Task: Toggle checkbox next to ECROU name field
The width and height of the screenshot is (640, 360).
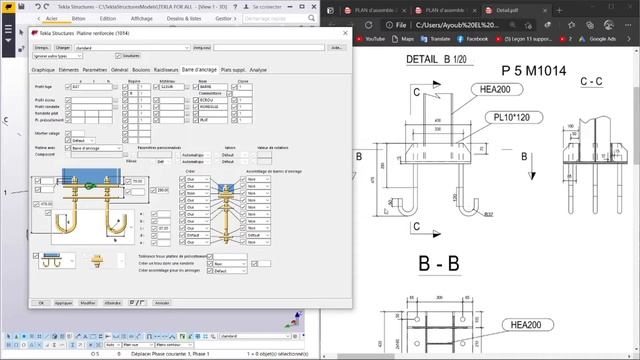Action: 195,100
